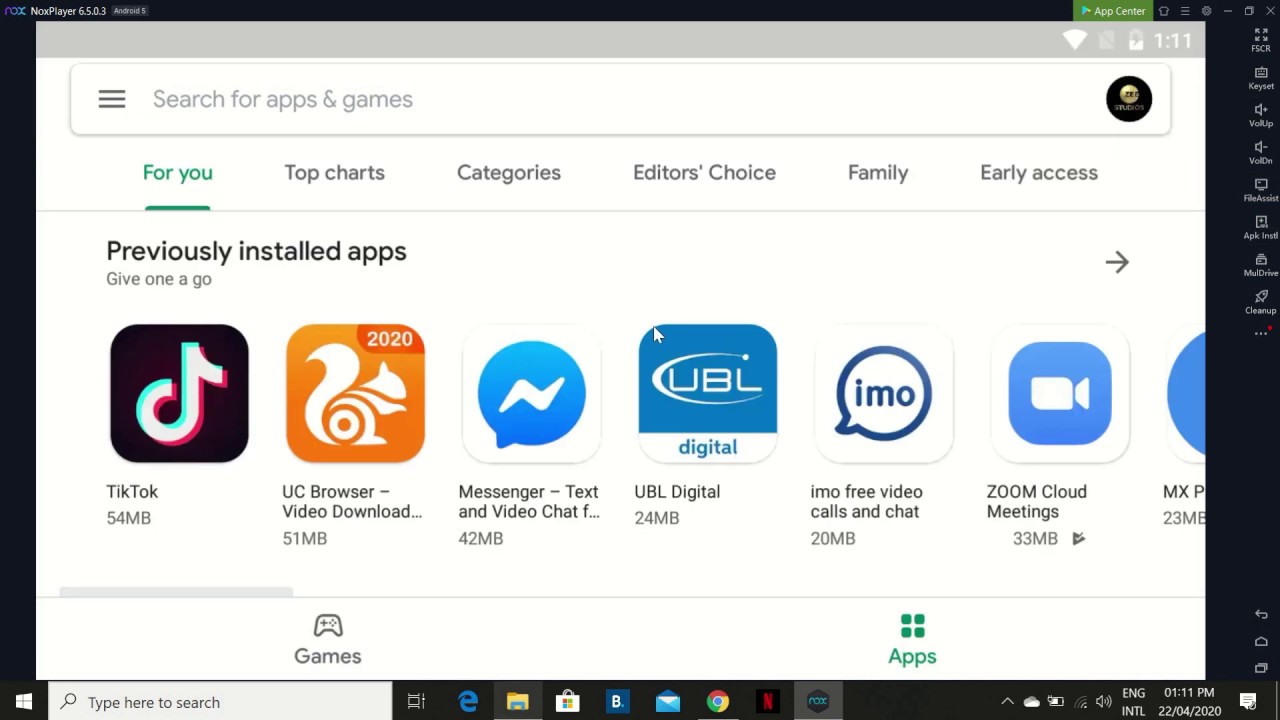
Task: Click the Nox Android back button
Action: (x=1261, y=614)
